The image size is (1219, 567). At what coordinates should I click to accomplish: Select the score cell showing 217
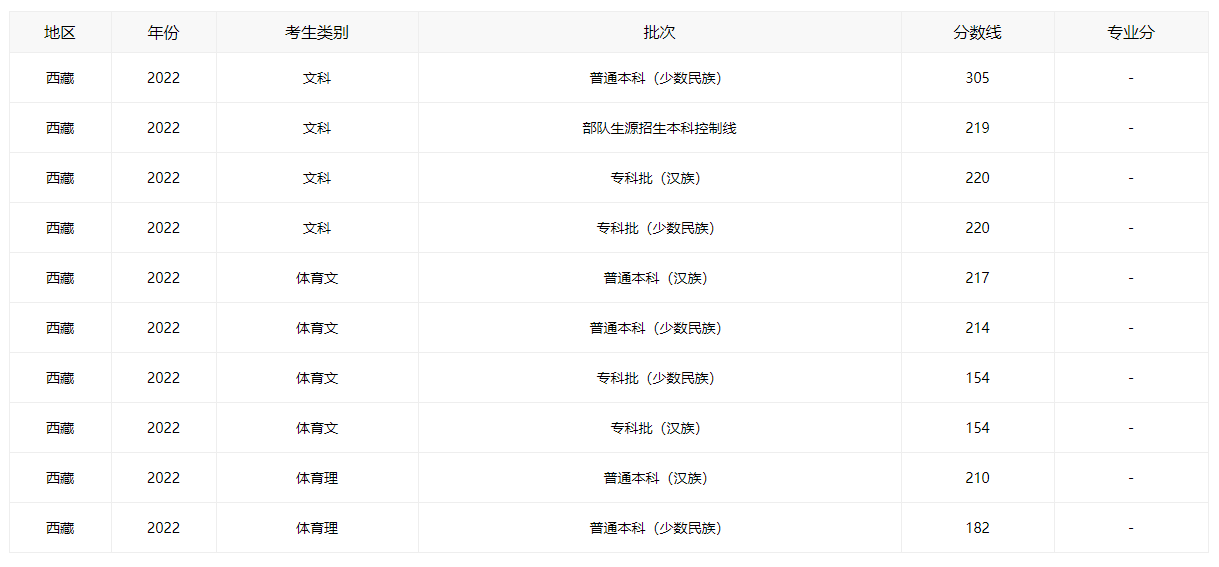coord(977,278)
